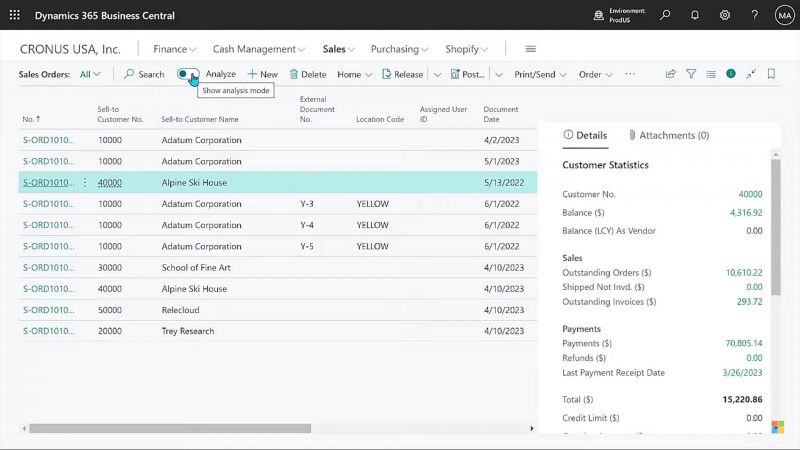The image size is (800, 450).
Task: Sort by Document Date column header
Action: coord(501,114)
